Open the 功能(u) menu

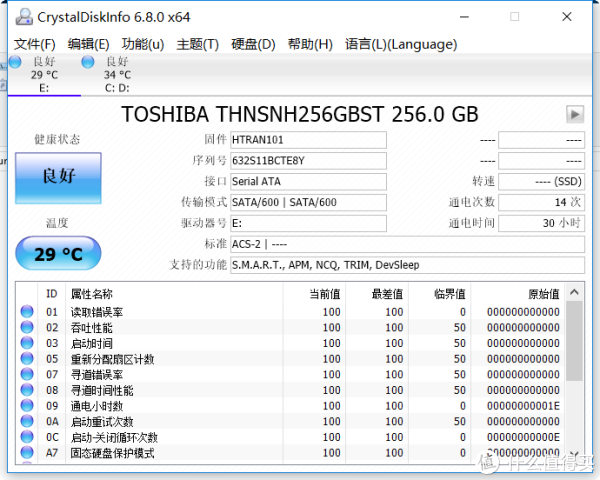tap(143, 44)
